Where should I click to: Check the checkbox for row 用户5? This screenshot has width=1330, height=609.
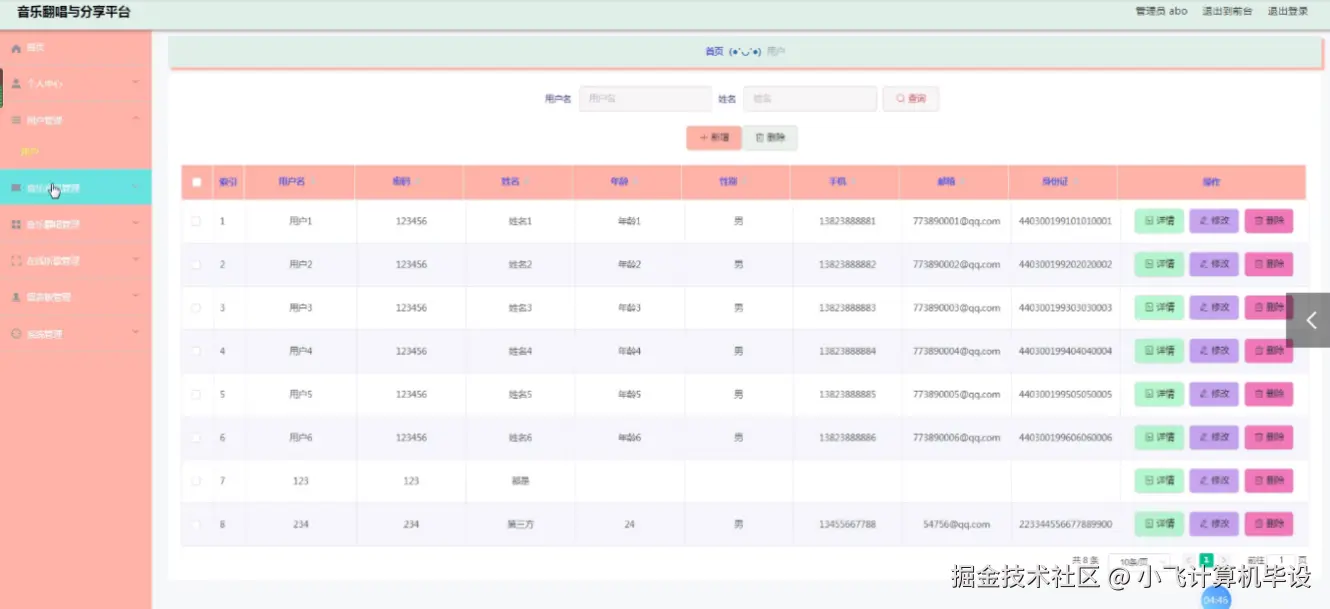196,394
